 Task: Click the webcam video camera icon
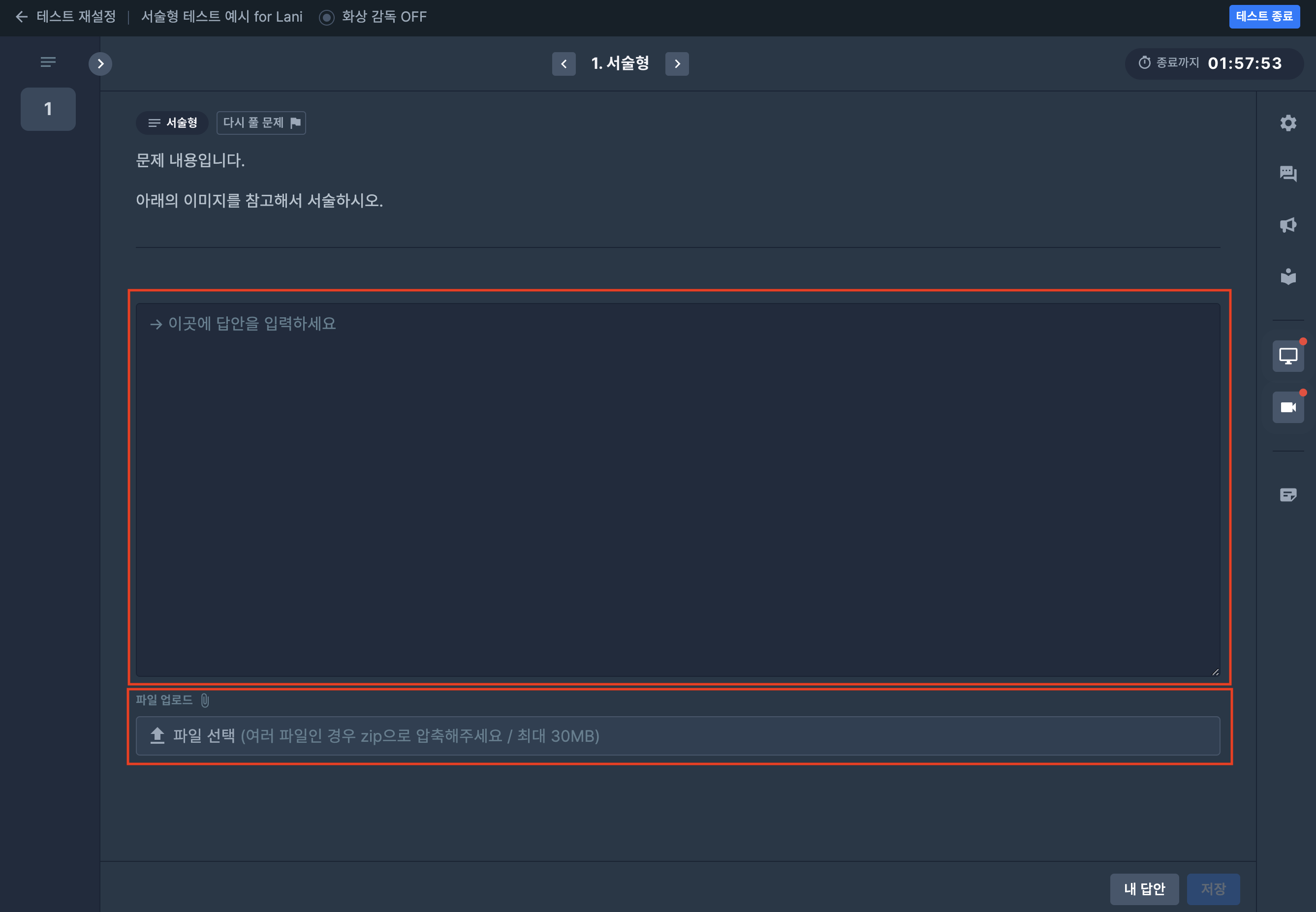(1287, 407)
